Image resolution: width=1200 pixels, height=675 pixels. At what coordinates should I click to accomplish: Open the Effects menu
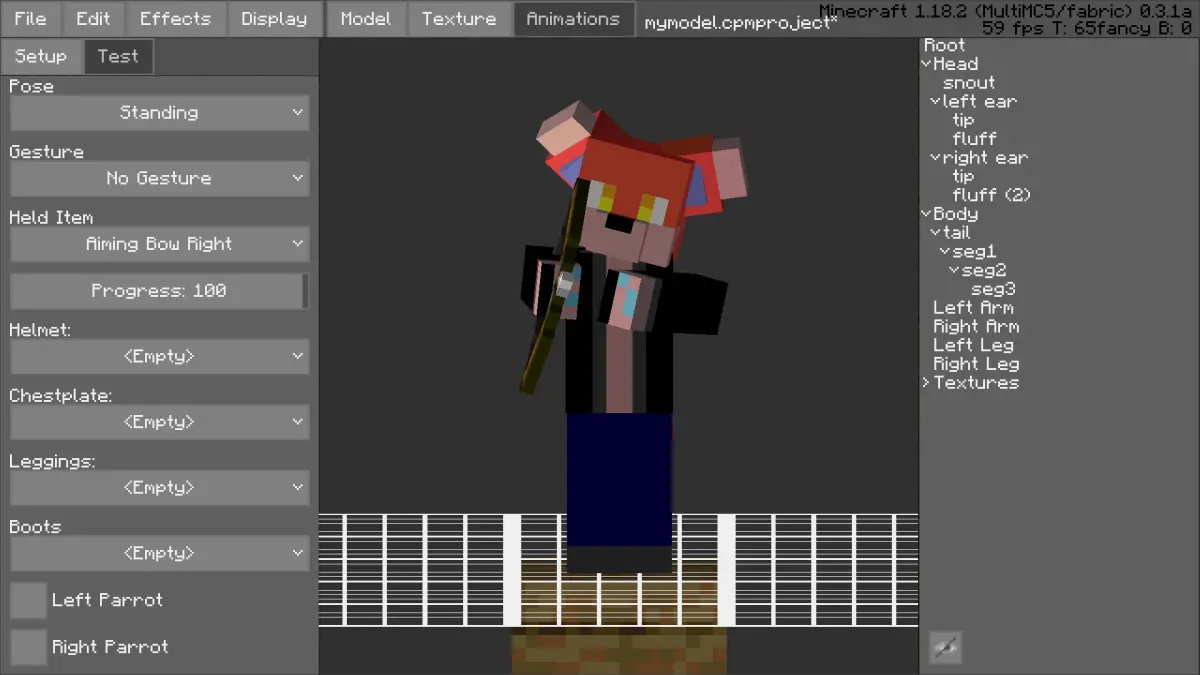(175, 19)
